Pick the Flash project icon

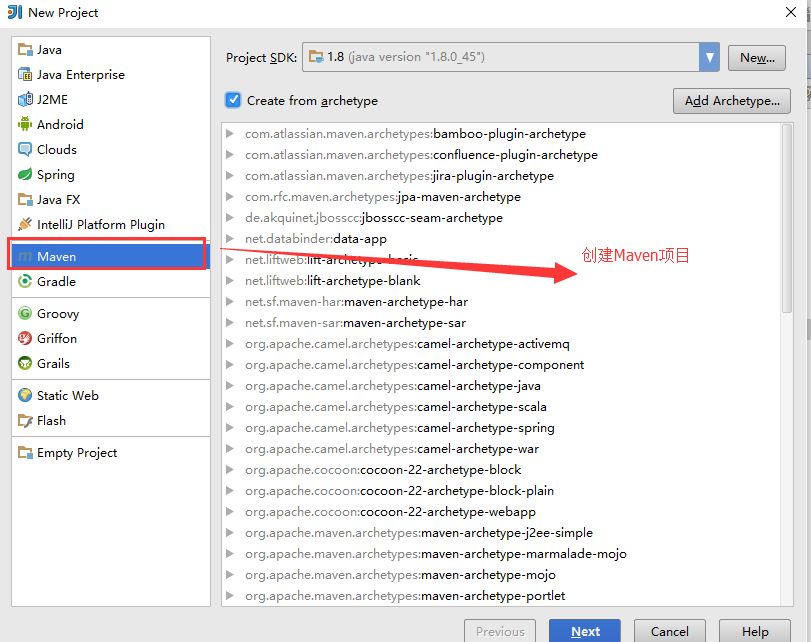(x=25, y=421)
